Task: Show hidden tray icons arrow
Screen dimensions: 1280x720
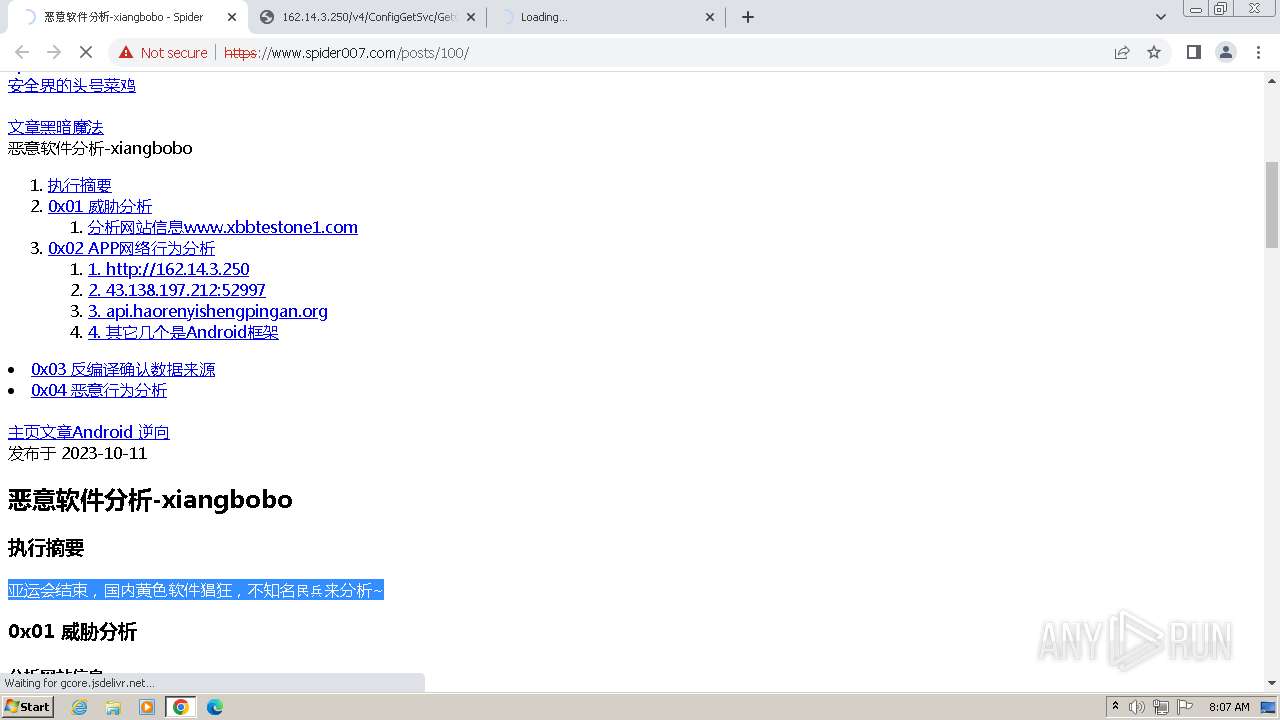Action: coord(1115,707)
